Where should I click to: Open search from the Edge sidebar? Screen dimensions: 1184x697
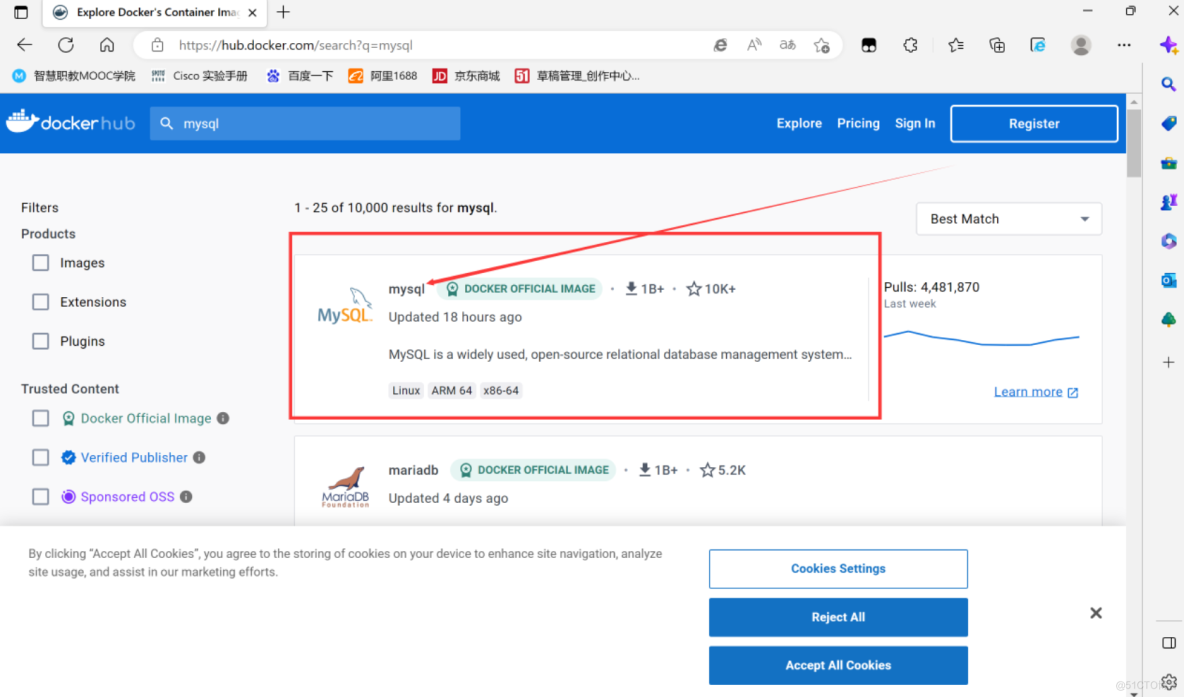click(x=1168, y=84)
